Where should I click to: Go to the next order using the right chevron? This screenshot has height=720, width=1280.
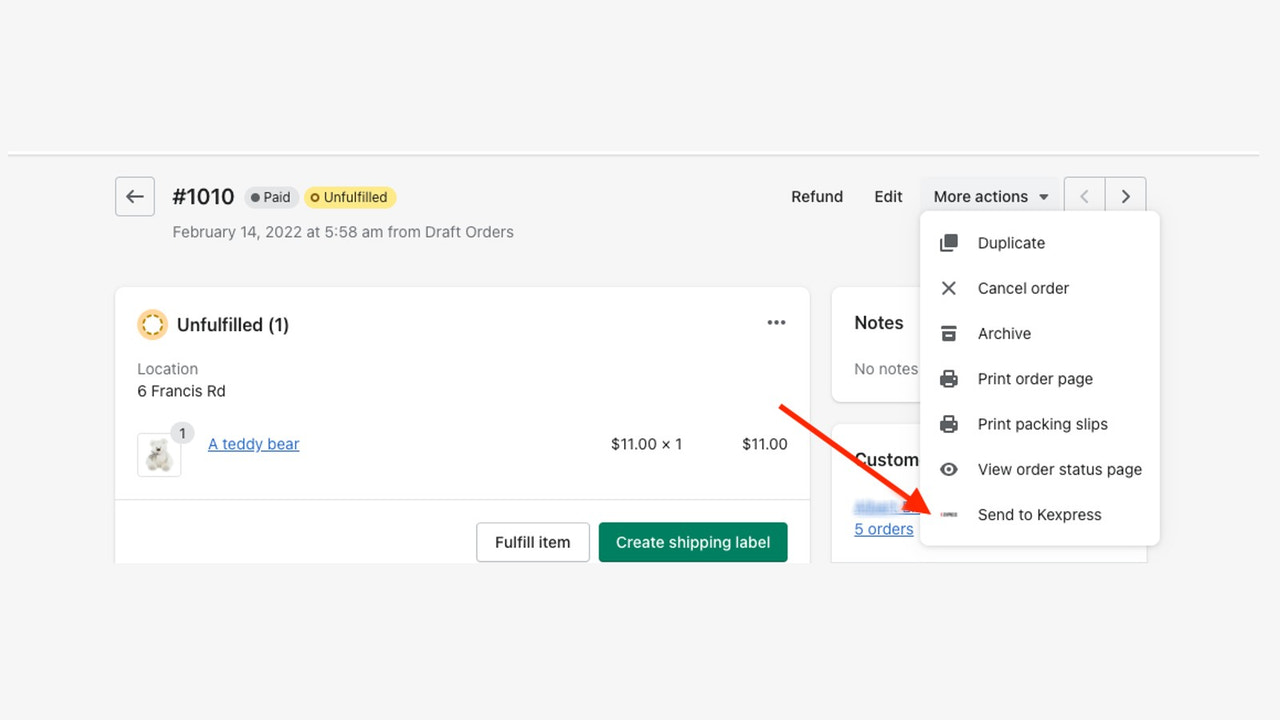(1125, 195)
